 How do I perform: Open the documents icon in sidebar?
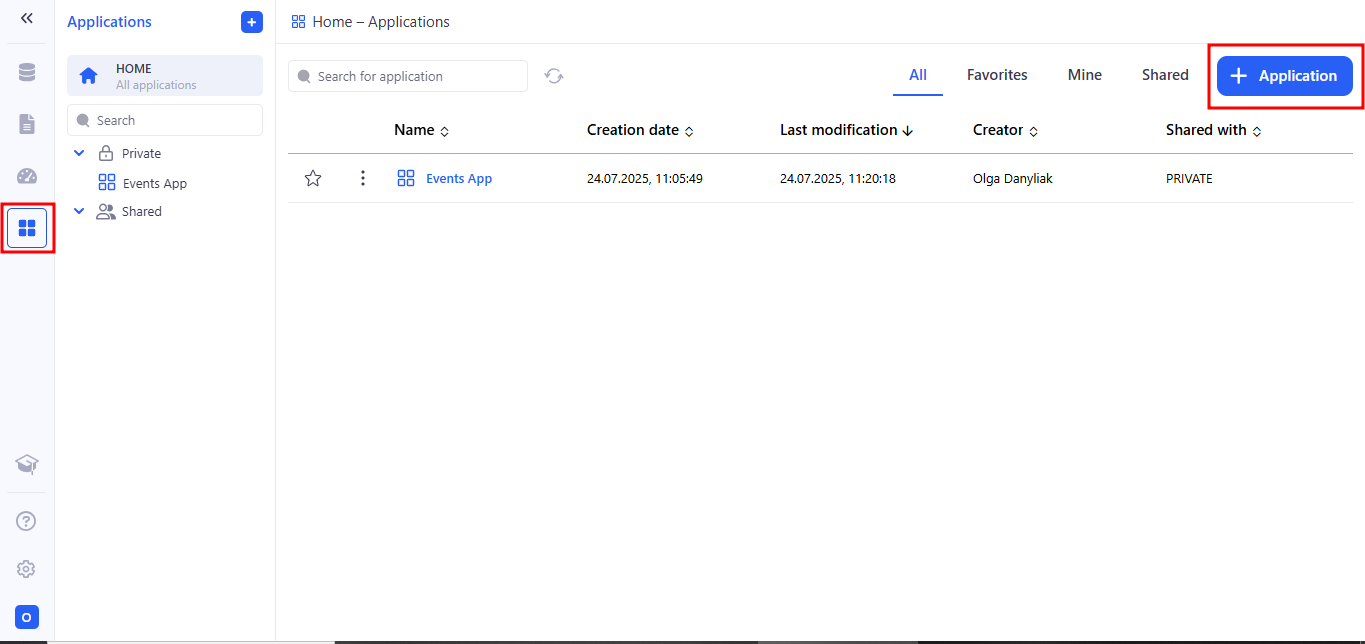27,124
